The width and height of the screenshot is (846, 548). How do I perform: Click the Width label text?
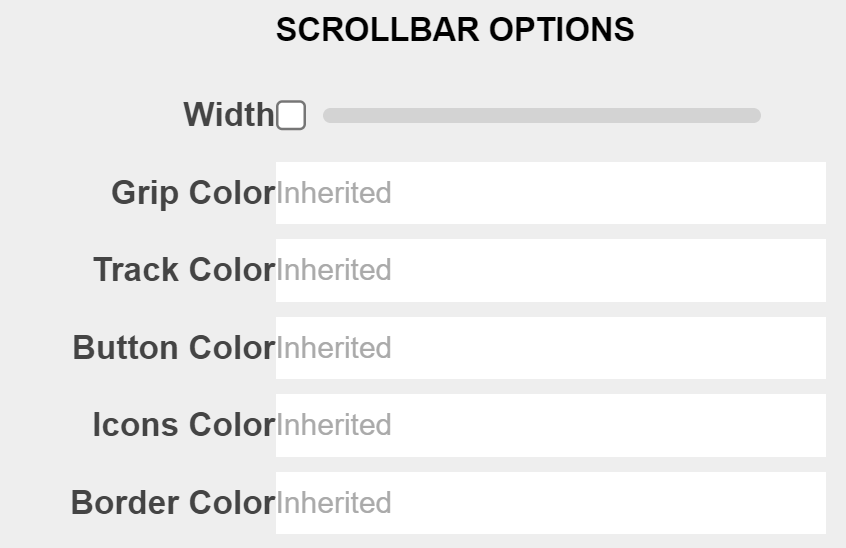[x=228, y=115]
